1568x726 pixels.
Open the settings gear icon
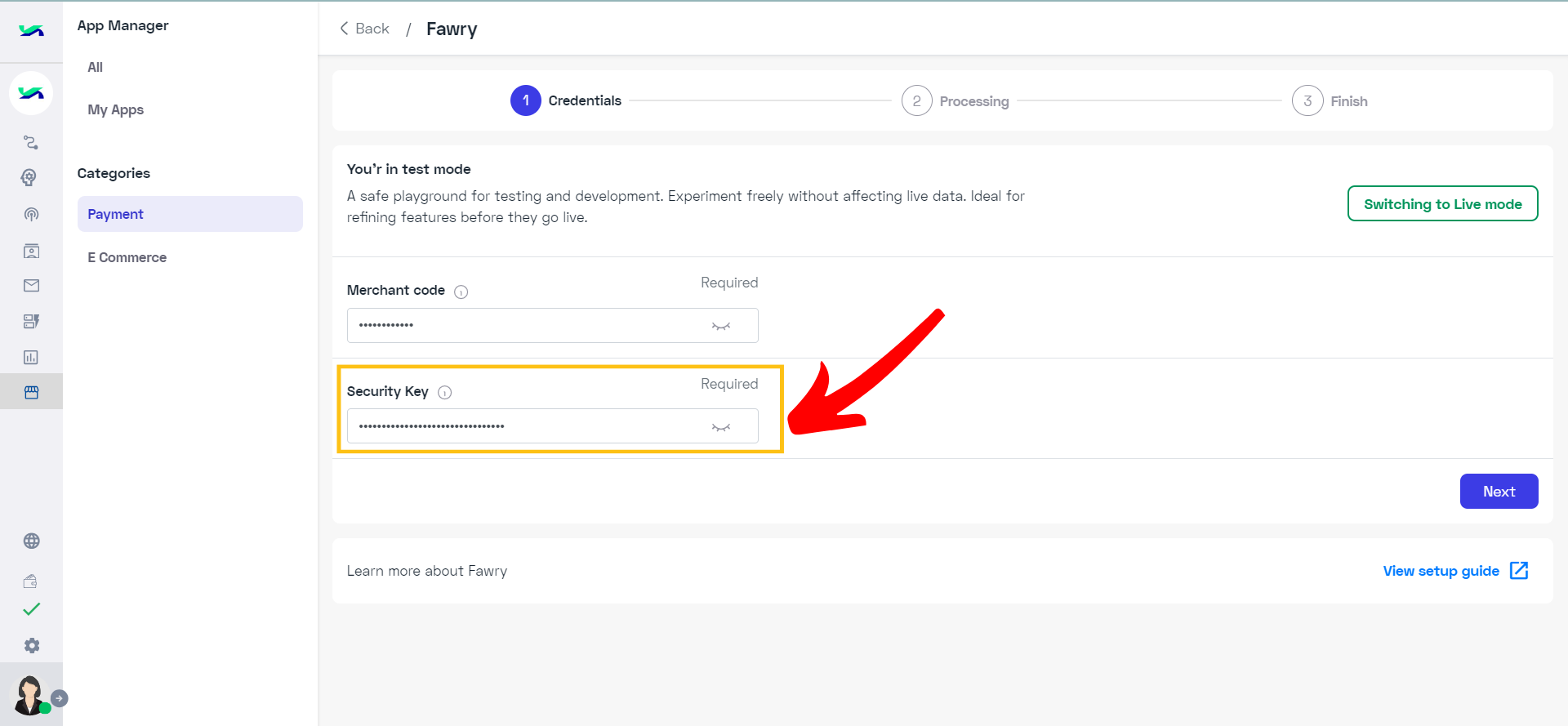click(31, 645)
